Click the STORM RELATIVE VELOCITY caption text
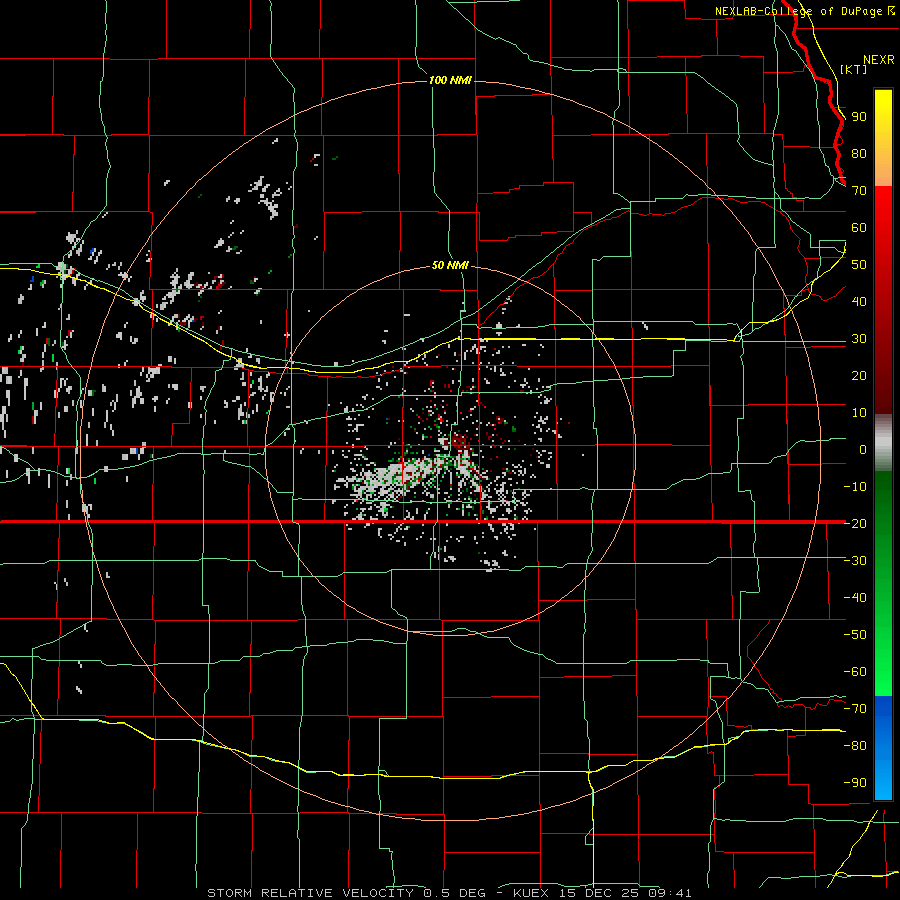This screenshot has width=900, height=900. 310,893
